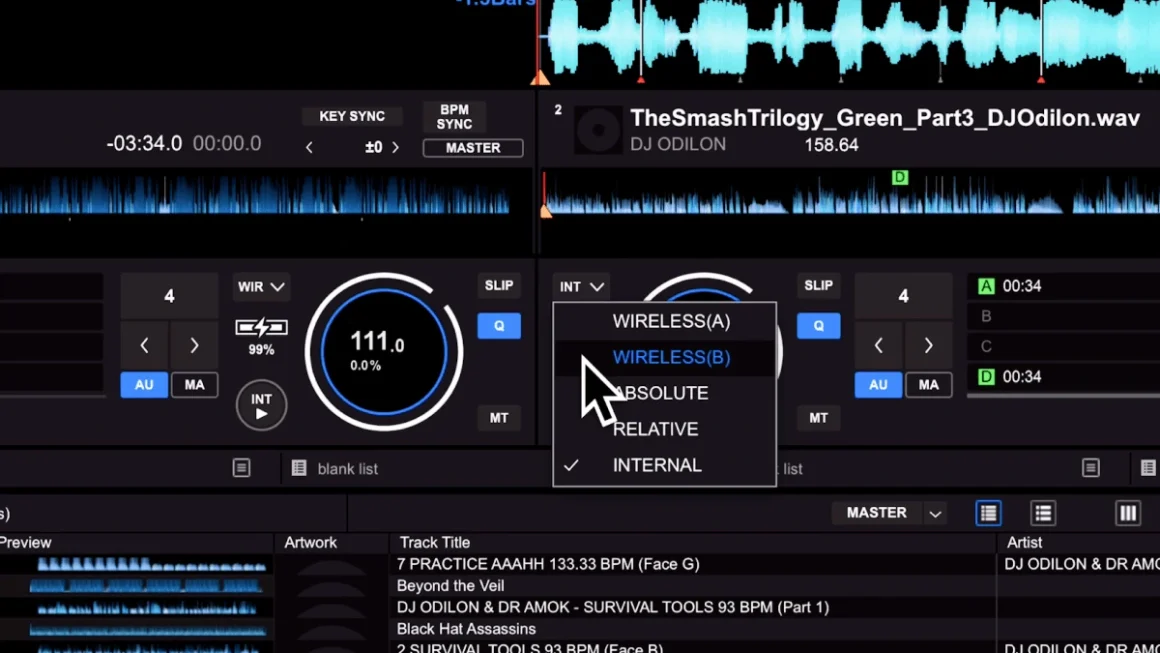Viewport: 1160px width, 653px height.
Task: Sort by Artist column header
Action: pos(1024,542)
